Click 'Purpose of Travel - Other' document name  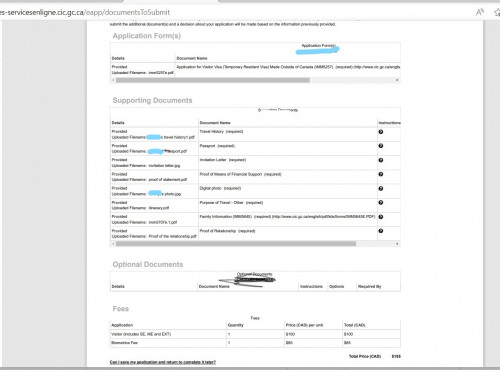pyautogui.click(x=222, y=202)
